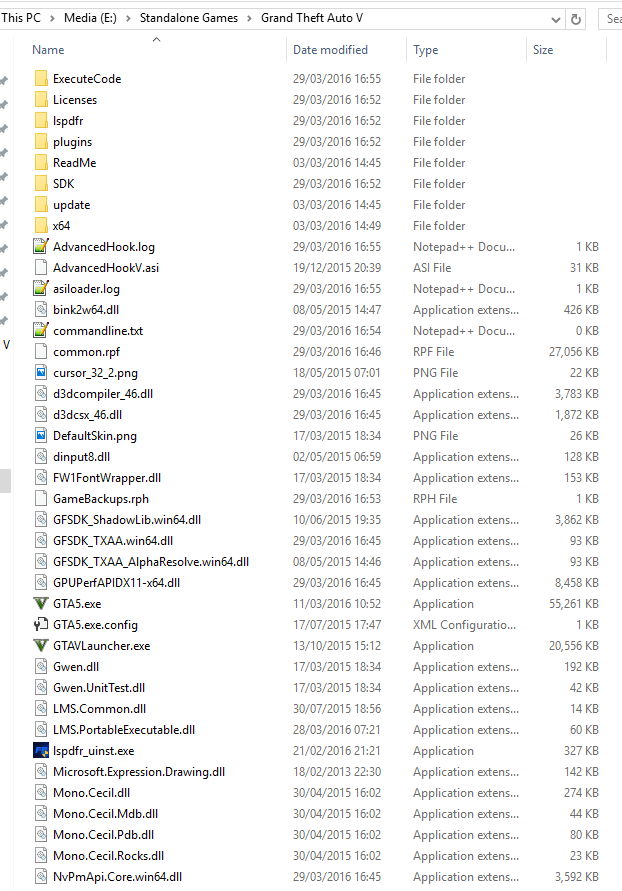
Task: Click the common.rpf file icon
Action: (x=41, y=352)
